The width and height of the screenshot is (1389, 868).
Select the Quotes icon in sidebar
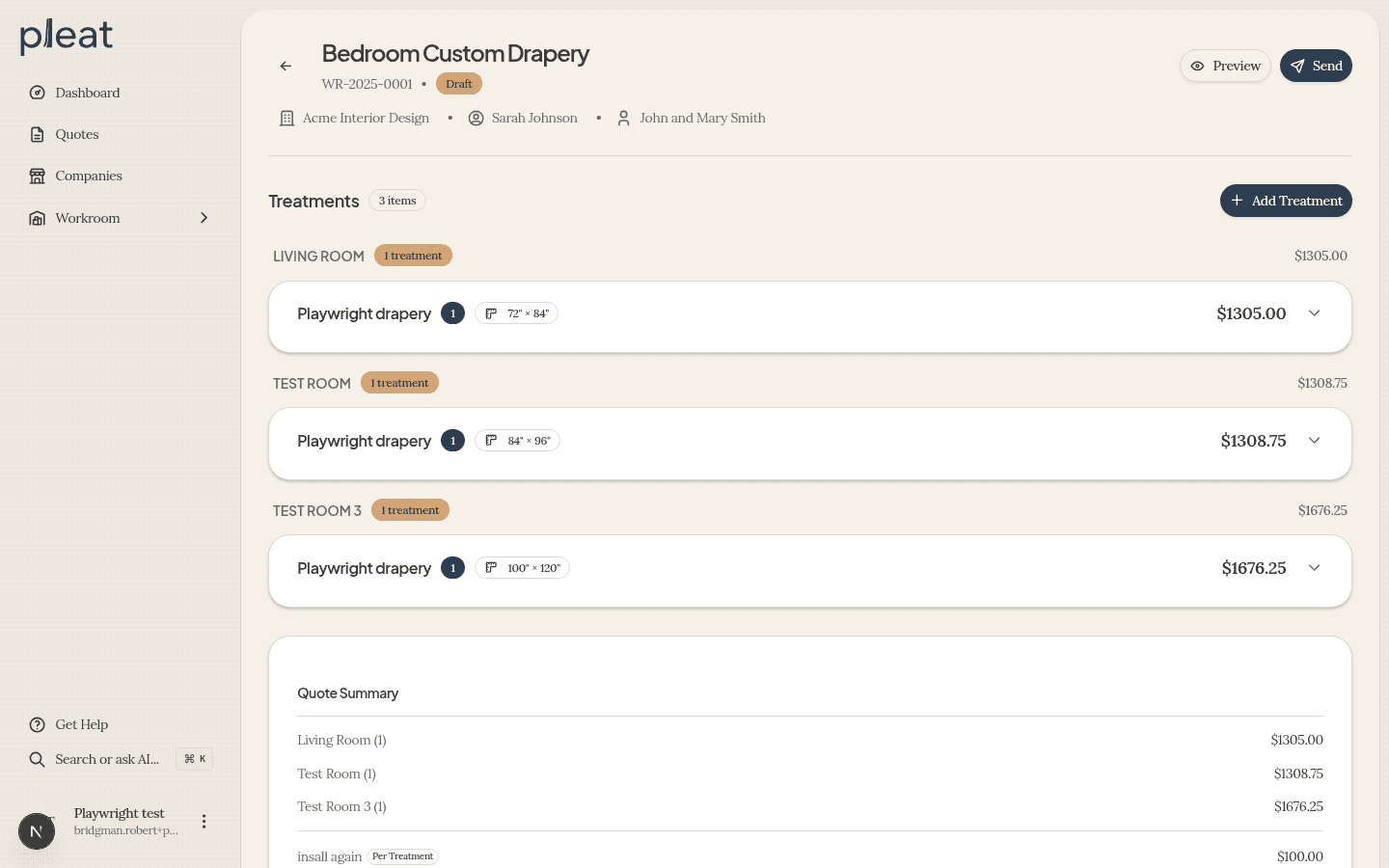37,134
